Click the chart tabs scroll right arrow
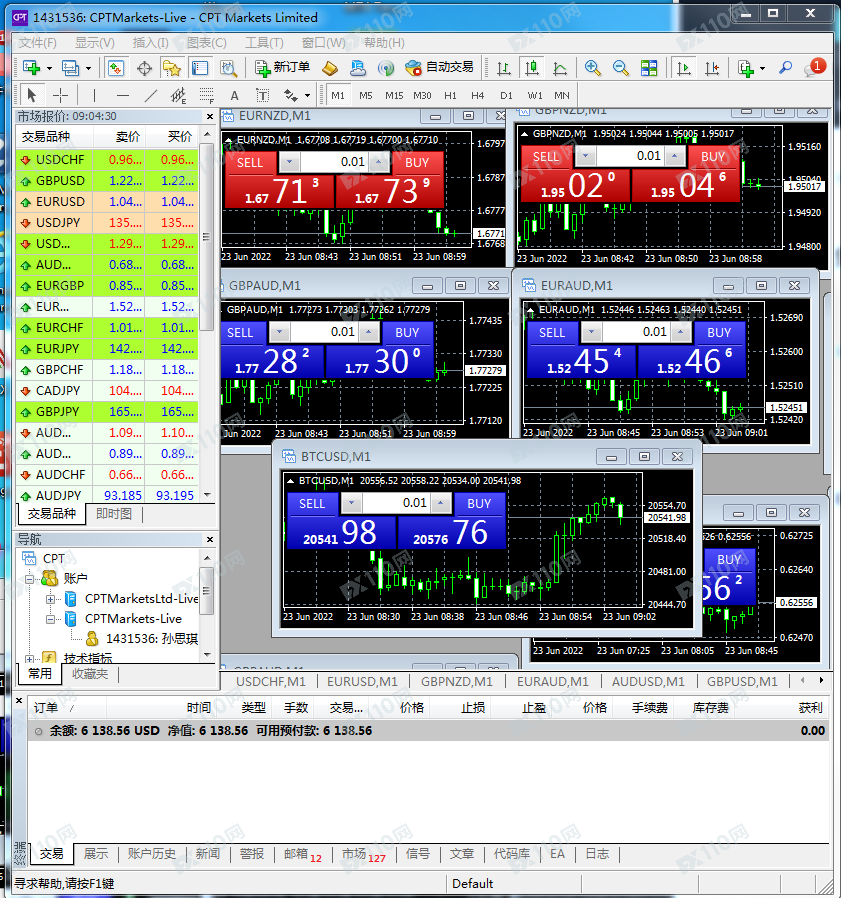Viewport: 841px width, 898px height. point(822,680)
